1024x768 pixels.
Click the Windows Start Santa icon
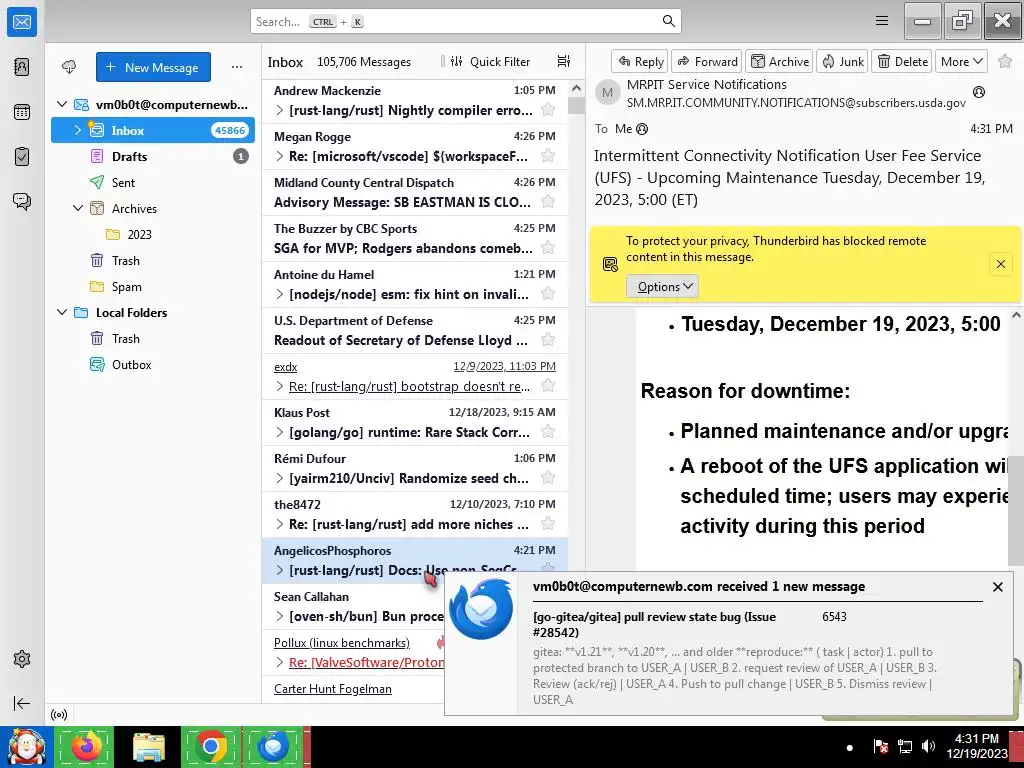tap(26, 747)
